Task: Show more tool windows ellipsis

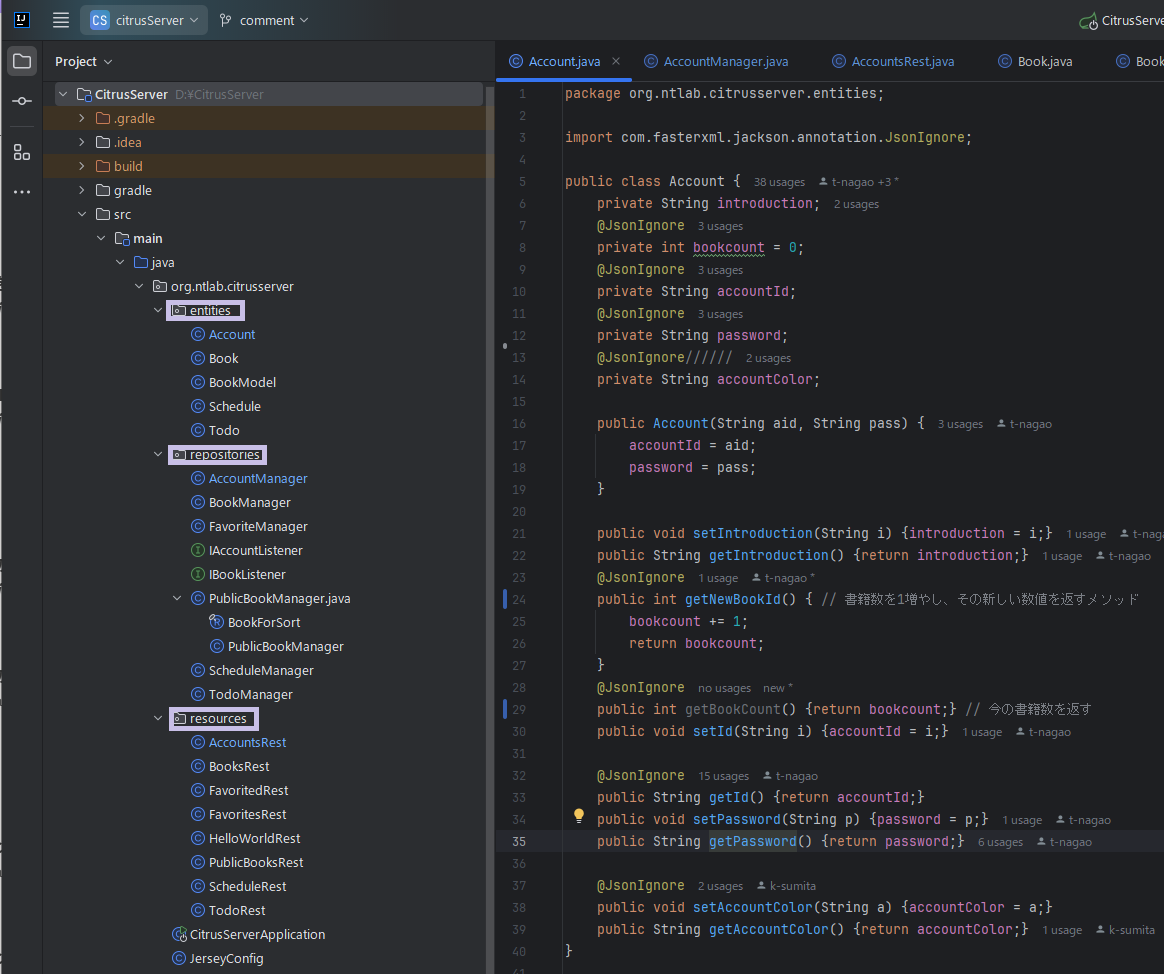Action: point(22,192)
